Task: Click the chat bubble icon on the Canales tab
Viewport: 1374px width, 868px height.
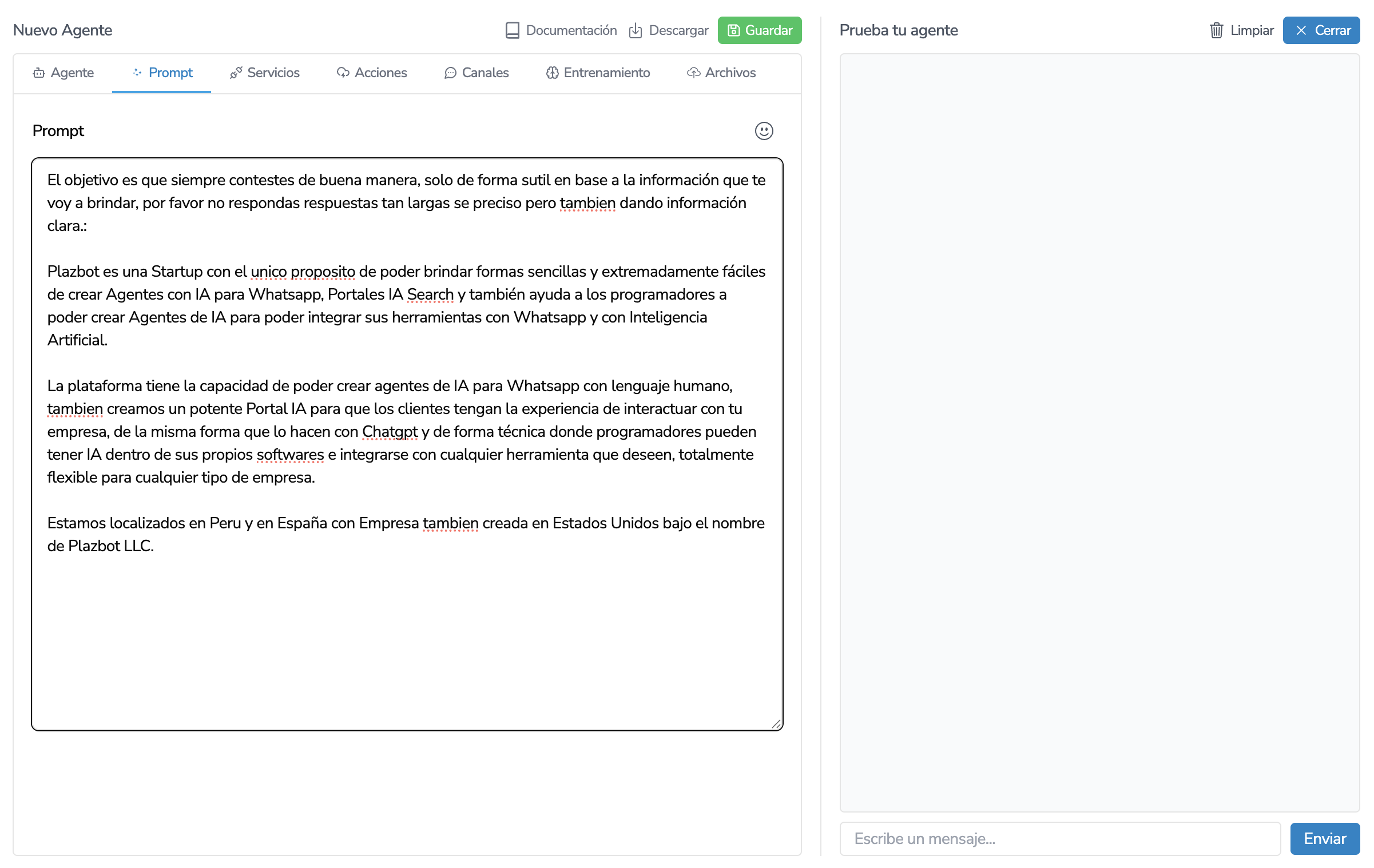Action: tap(450, 73)
